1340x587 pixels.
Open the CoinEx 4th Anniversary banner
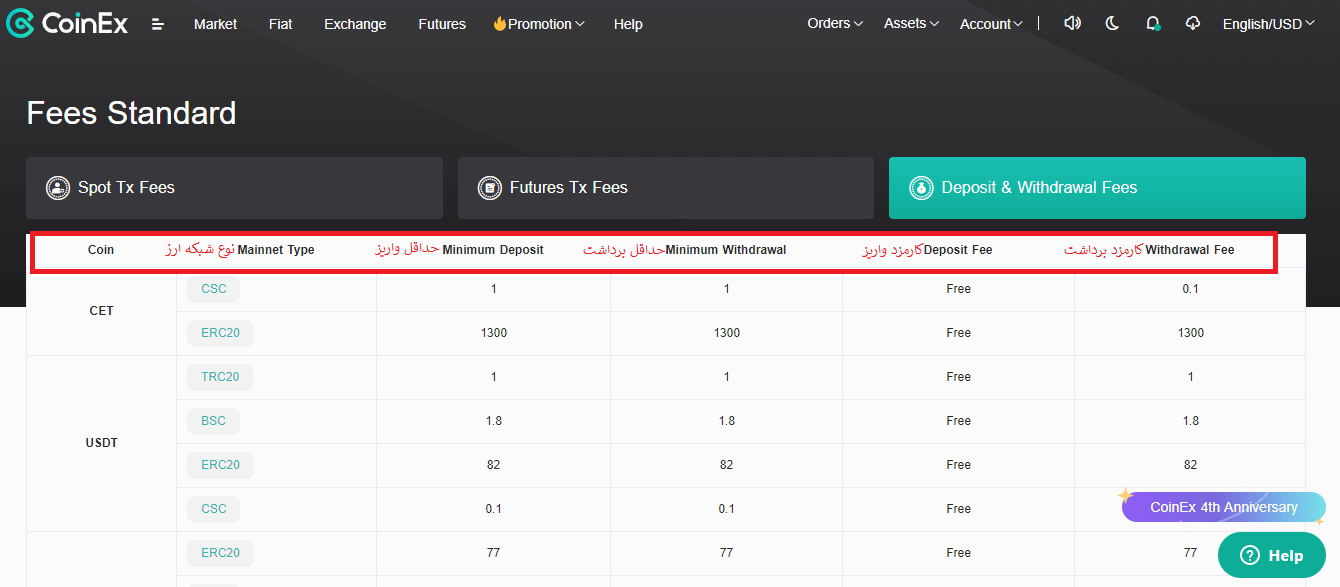click(1224, 507)
